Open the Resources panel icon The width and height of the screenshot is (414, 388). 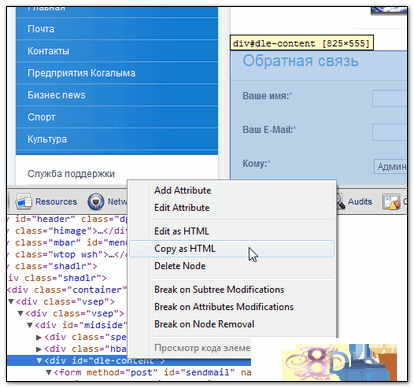[23, 202]
